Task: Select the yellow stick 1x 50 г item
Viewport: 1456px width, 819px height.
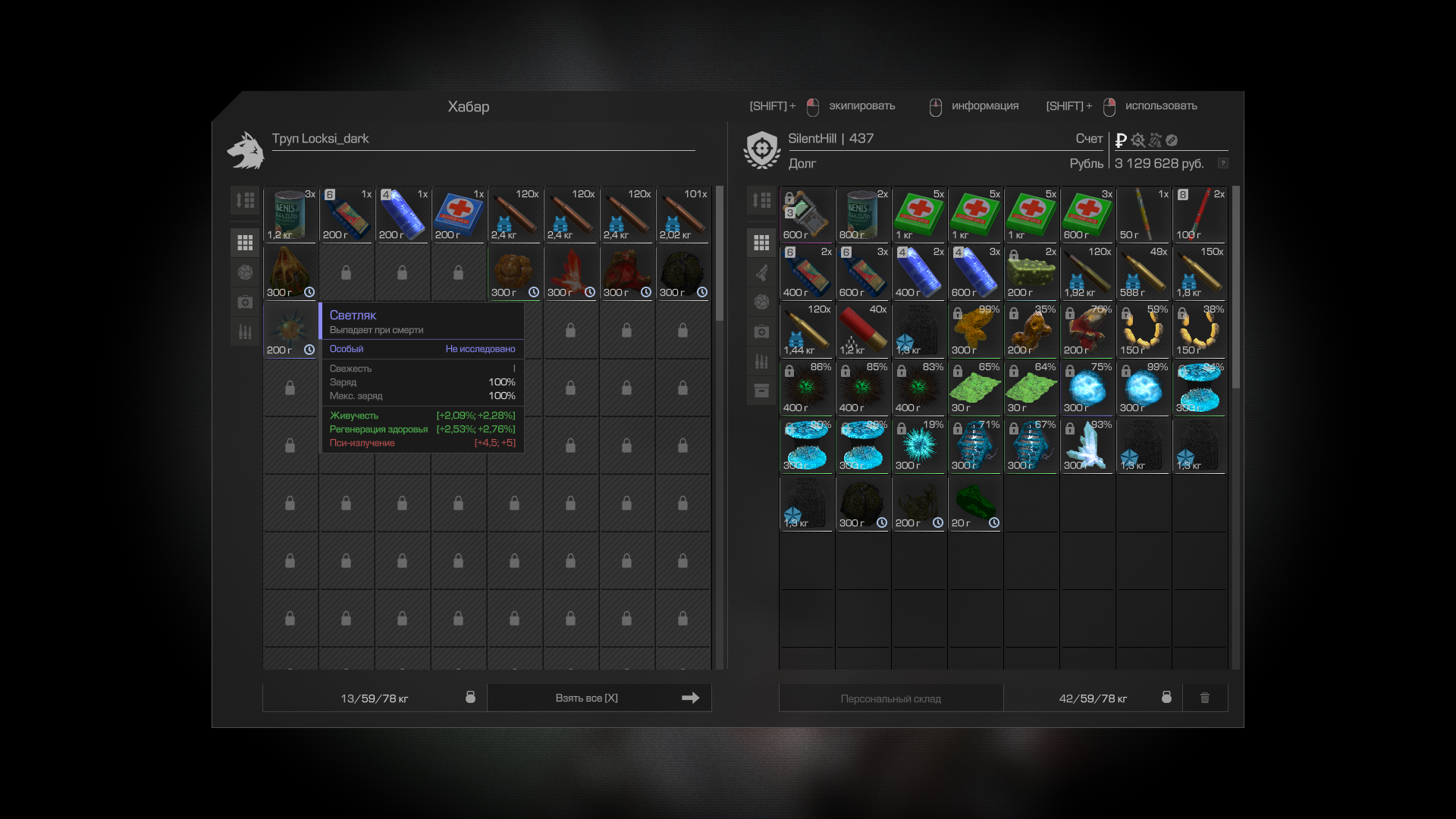Action: point(1144,215)
